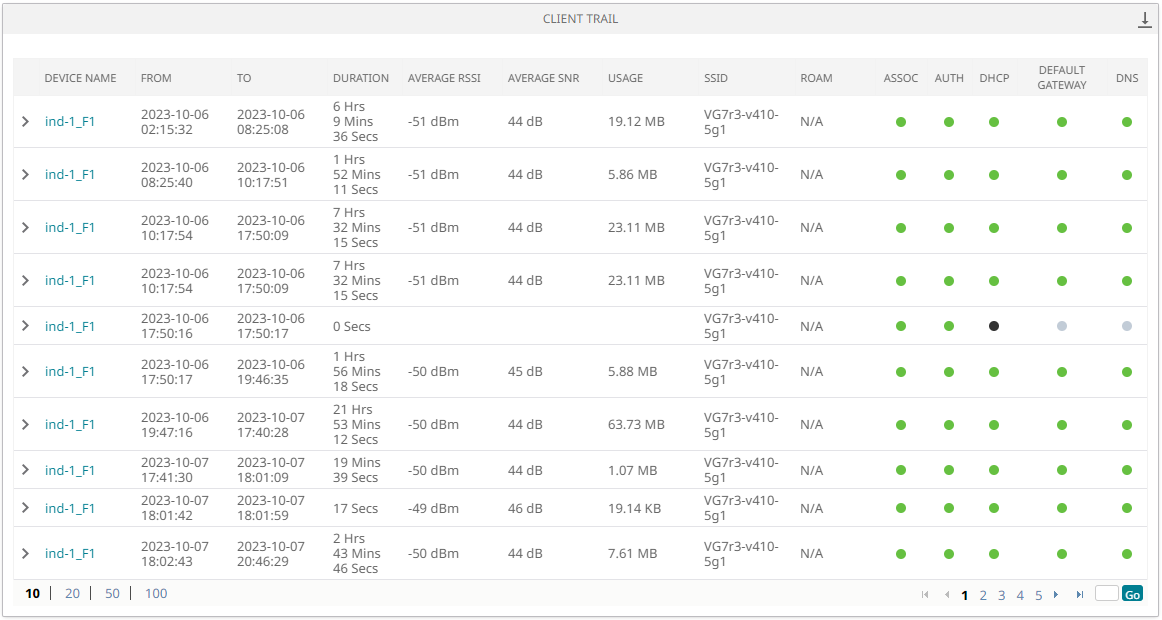Select page 5 in the pagination bar

(1038, 594)
